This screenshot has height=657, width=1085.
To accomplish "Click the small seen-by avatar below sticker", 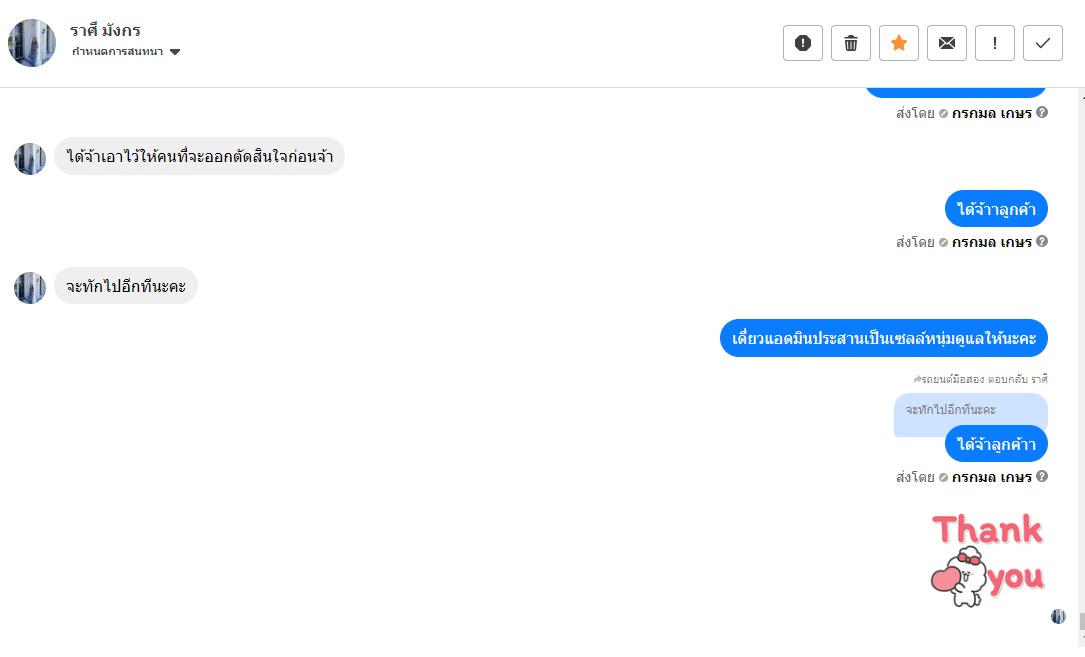I will (x=1058, y=616).
